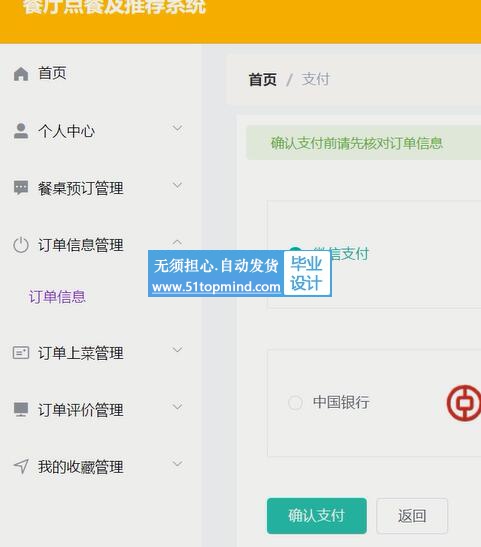Screen dimensions: 481x547
Task: Click the paper plane icon for 我的收藏管理
Action: click(x=21, y=466)
